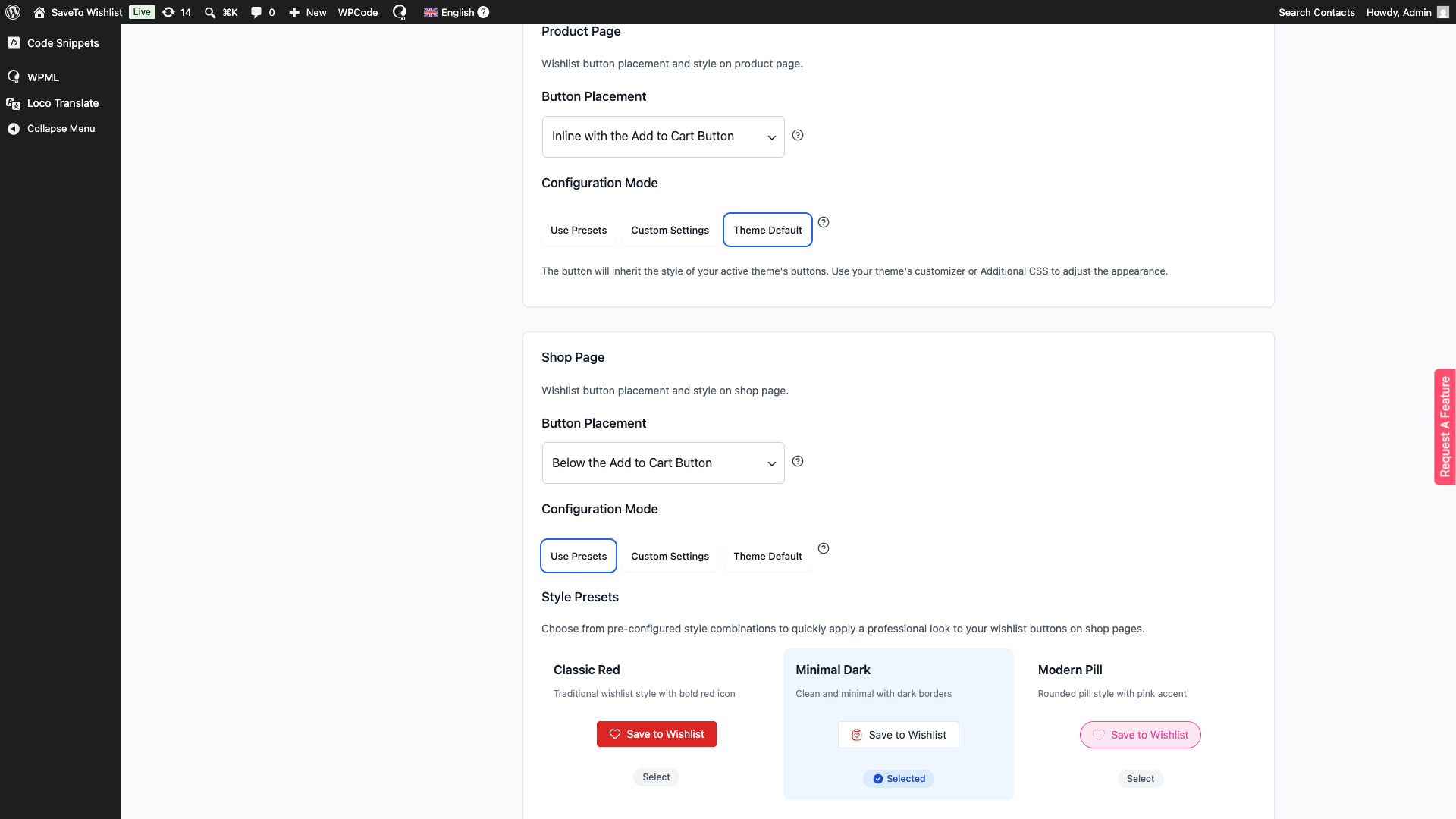1456x819 pixels.
Task: Click the icon in Minimal Dark preview button
Action: click(857, 735)
